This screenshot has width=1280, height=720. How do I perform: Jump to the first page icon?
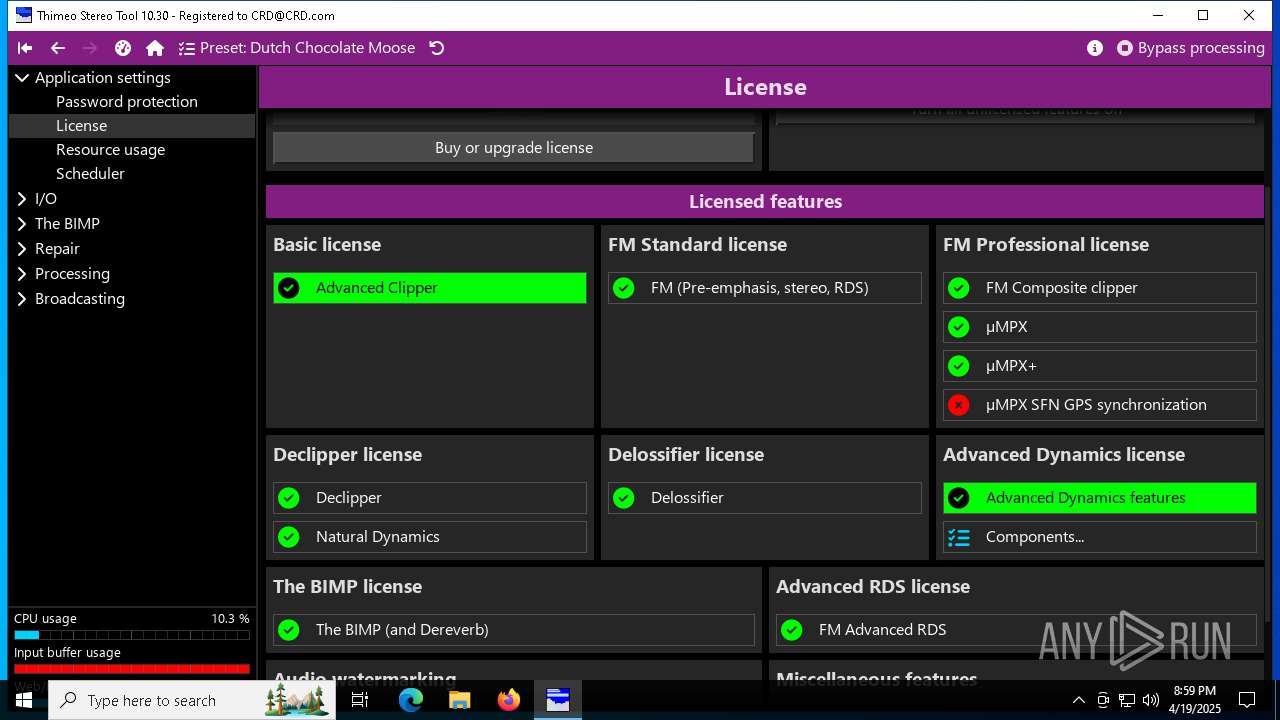(x=25, y=48)
